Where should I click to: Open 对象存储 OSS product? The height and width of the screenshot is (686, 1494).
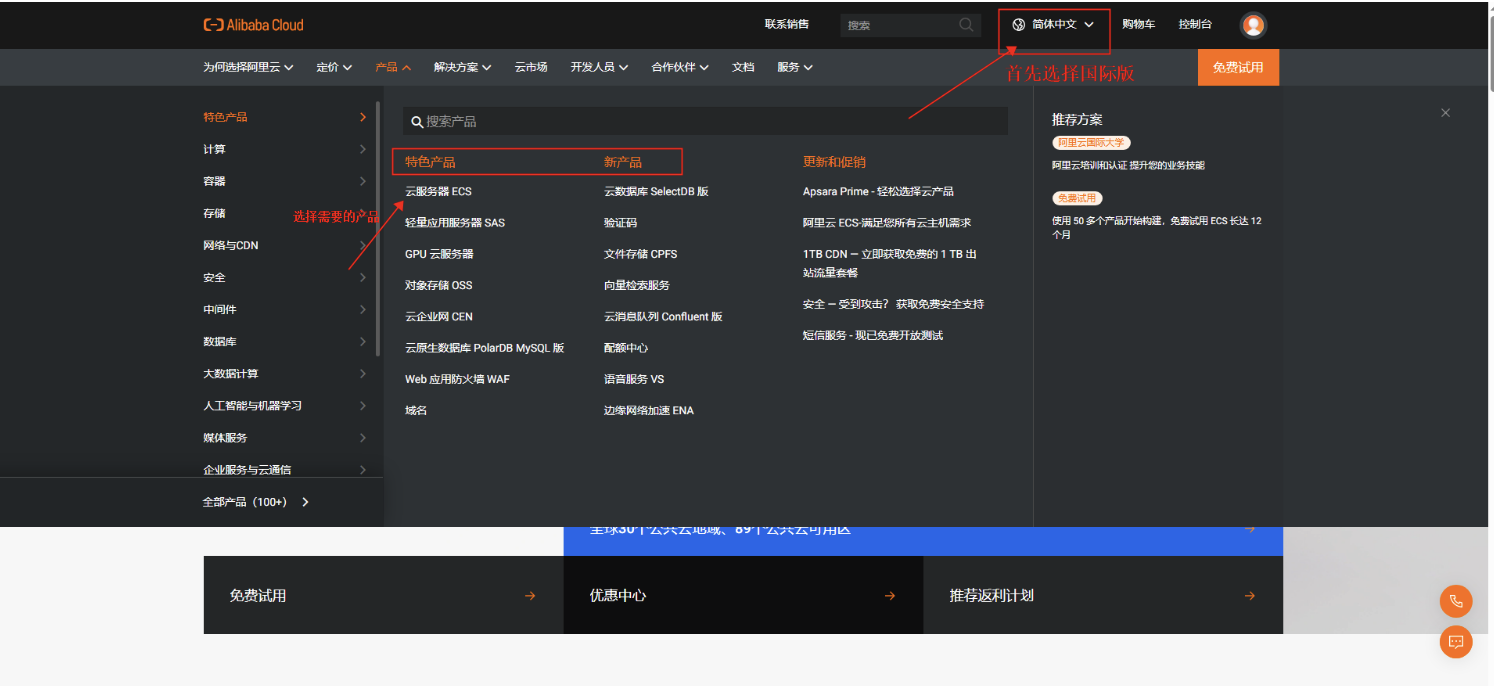pyautogui.click(x=438, y=285)
